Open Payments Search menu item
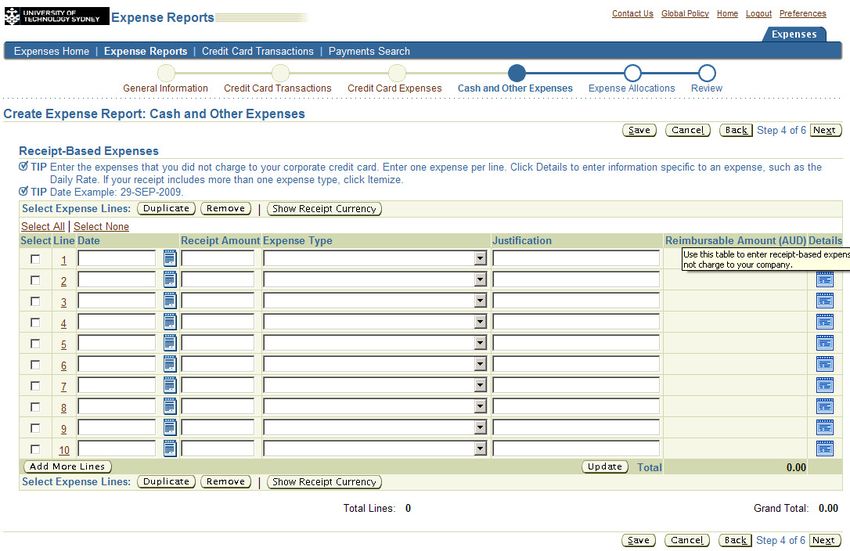The width and height of the screenshot is (850, 551). 369,52
